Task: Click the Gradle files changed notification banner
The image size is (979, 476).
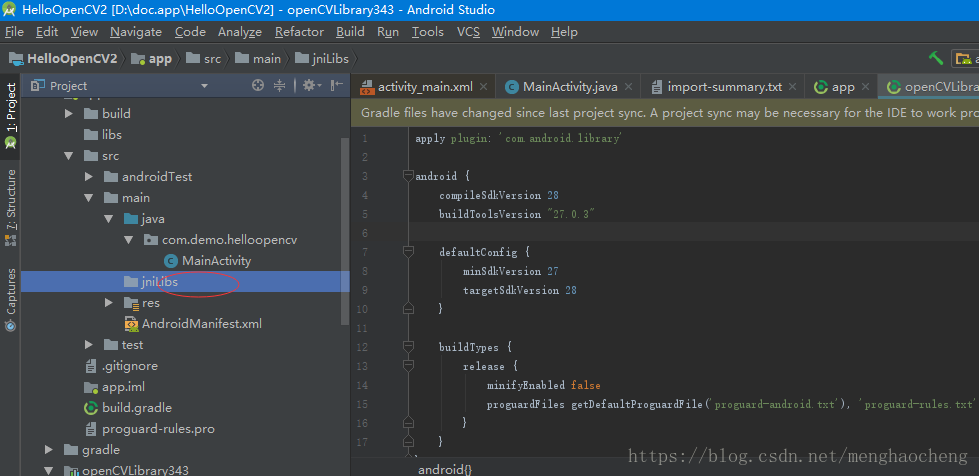Action: pyautogui.click(x=665, y=113)
